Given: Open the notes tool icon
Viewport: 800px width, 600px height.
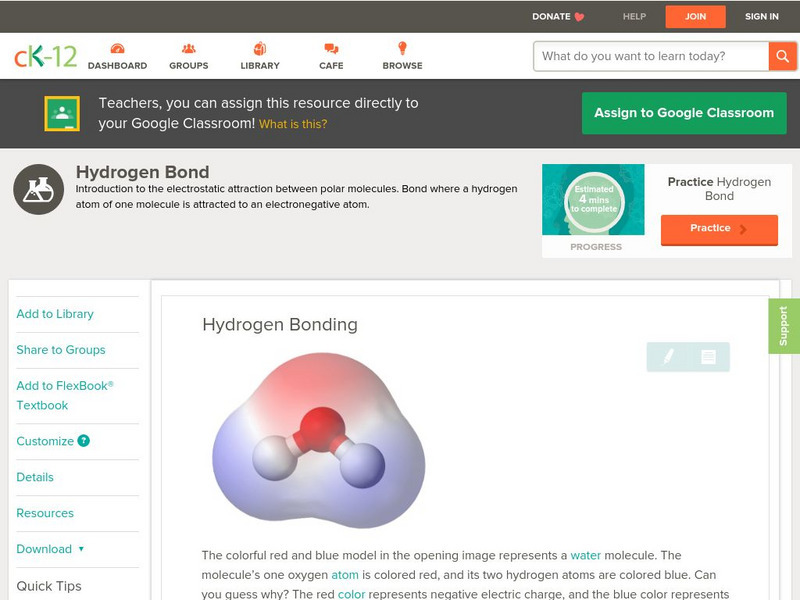Looking at the screenshot, I should [x=708, y=356].
